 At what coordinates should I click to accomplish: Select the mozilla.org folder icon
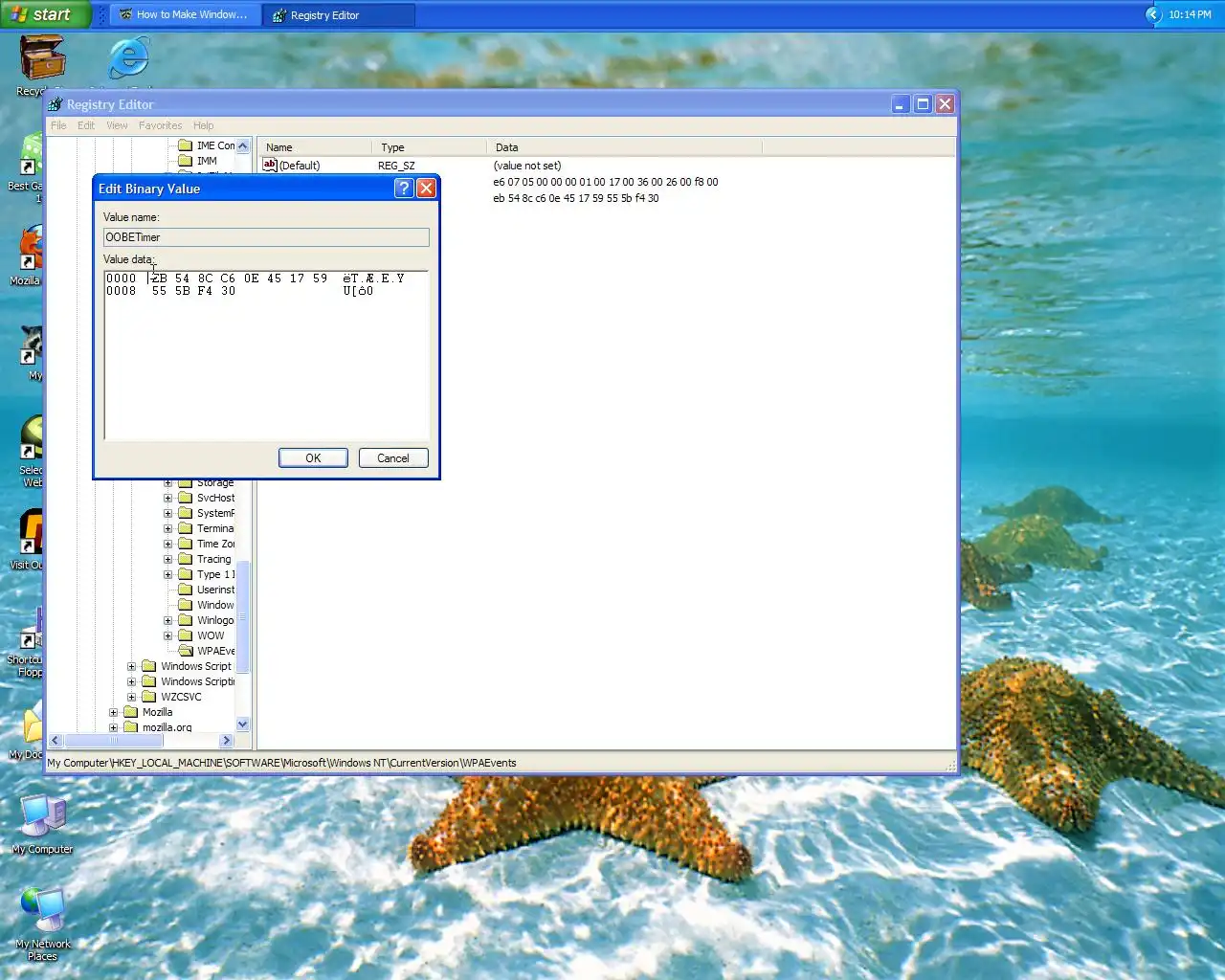pyautogui.click(x=131, y=727)
